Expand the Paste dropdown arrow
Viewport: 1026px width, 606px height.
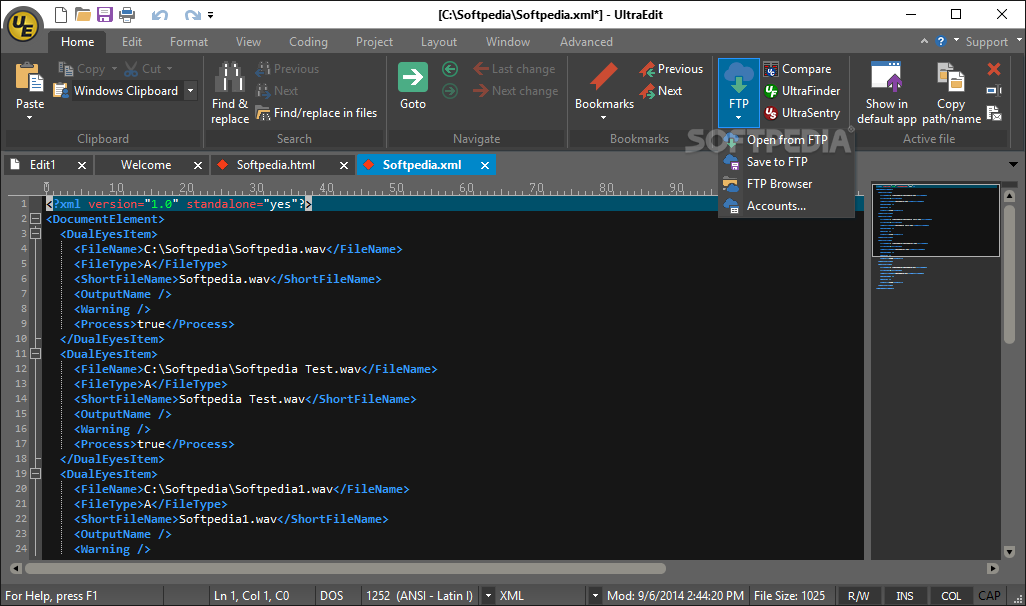[x=29, y=118]
